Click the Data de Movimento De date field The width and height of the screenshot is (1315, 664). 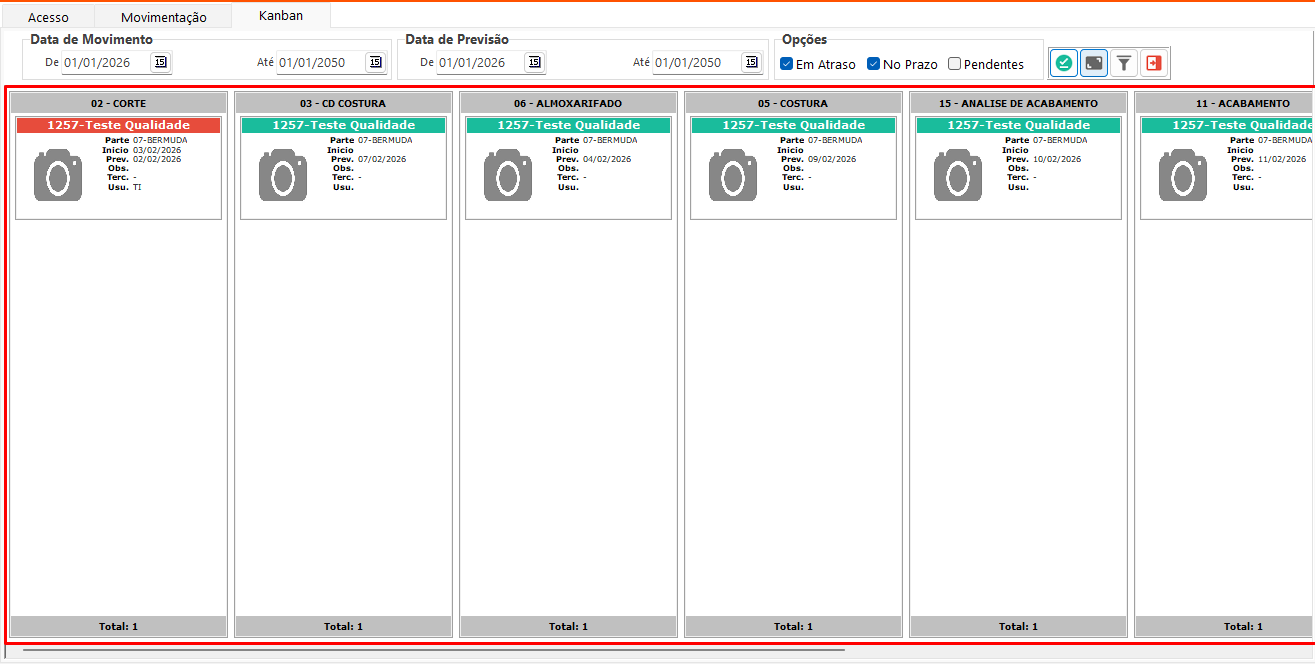coord(104,62)
